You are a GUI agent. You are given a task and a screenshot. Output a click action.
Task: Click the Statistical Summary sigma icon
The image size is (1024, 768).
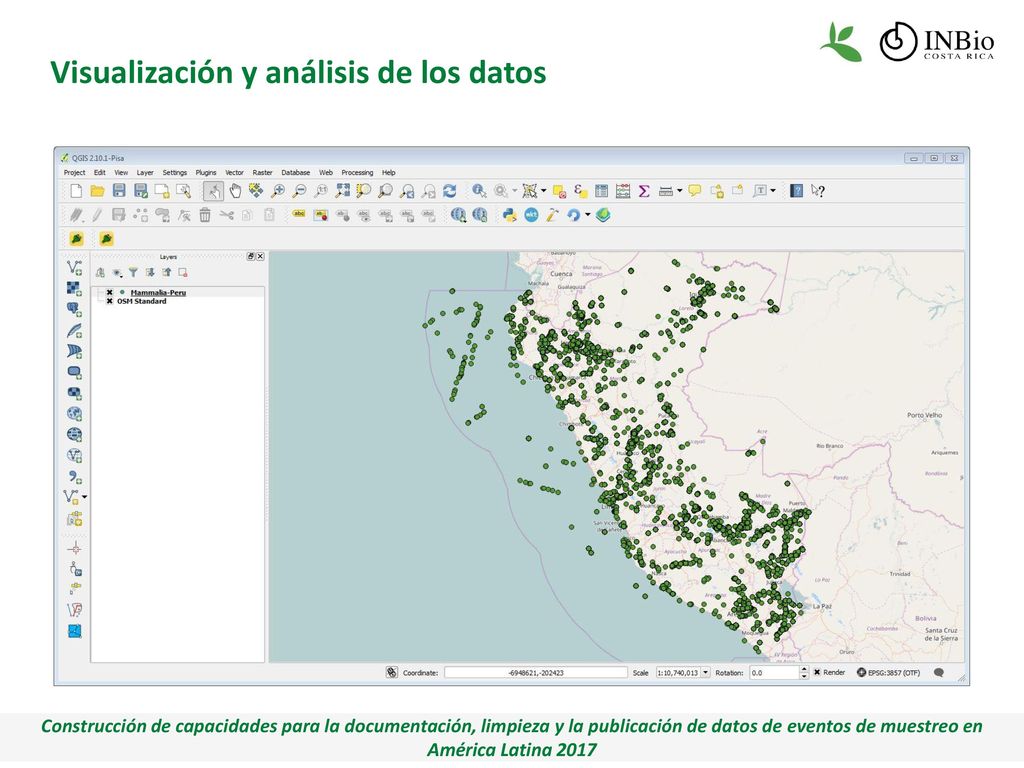[x=644, y=191]
